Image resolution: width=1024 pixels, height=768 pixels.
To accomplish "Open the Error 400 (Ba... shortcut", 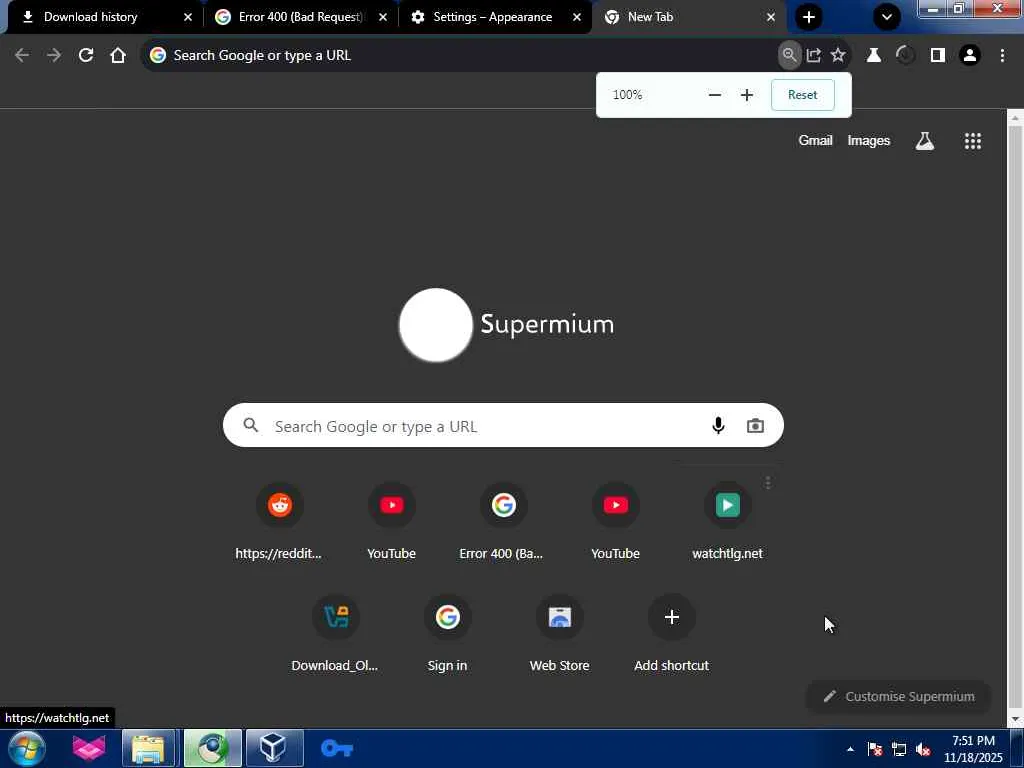I will coord(503,521).
